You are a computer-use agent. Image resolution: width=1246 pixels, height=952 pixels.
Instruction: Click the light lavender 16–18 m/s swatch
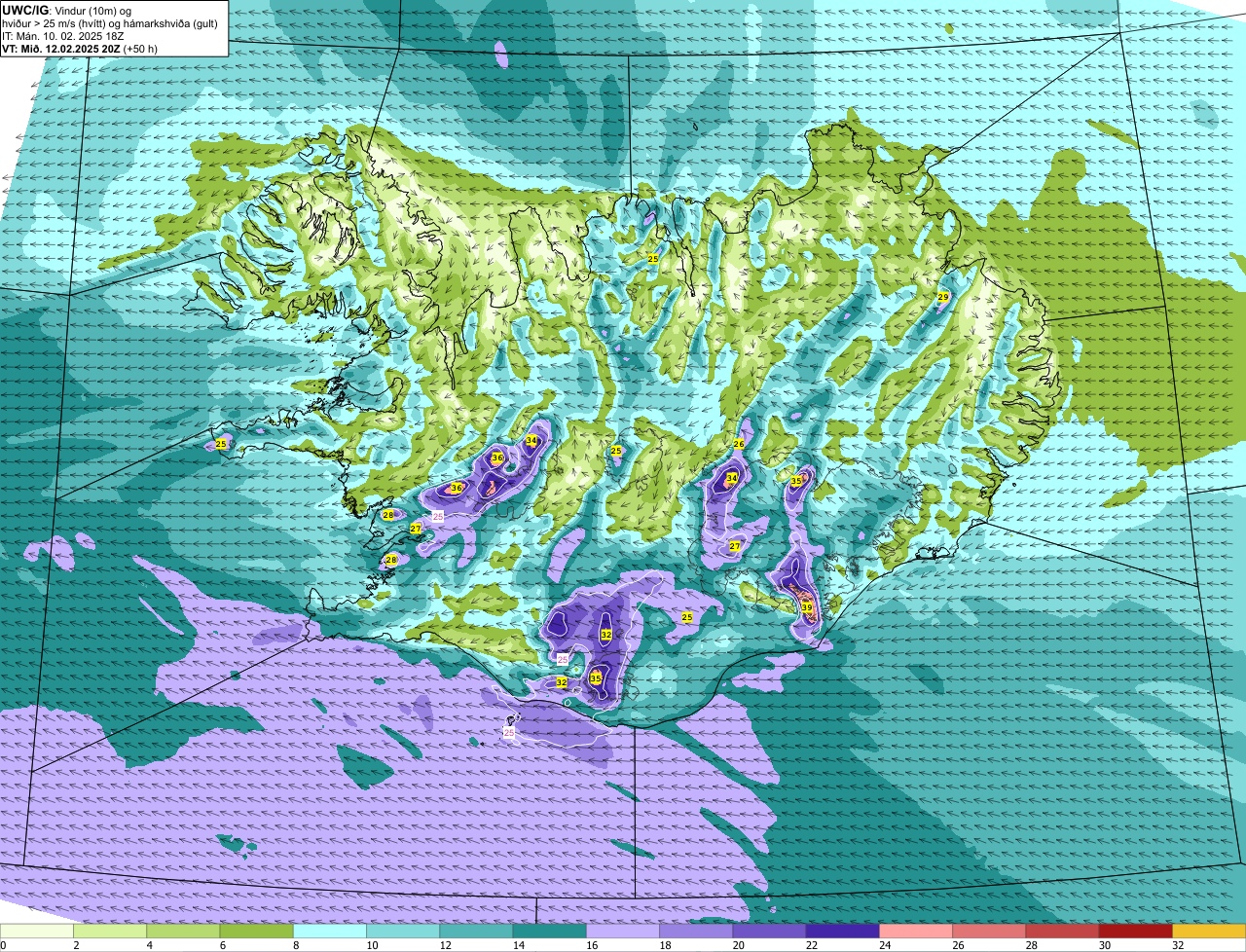(623, 931)
